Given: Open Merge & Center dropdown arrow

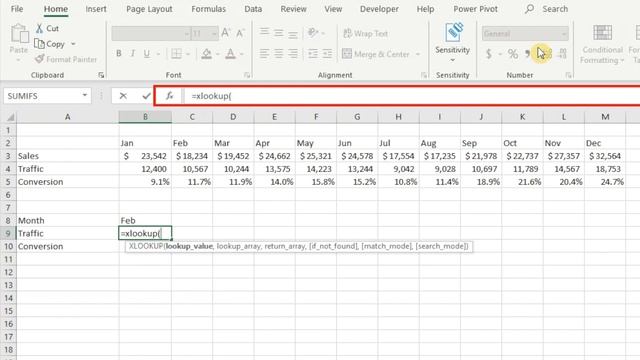Looking at the screenshot, I should point(418,54).
